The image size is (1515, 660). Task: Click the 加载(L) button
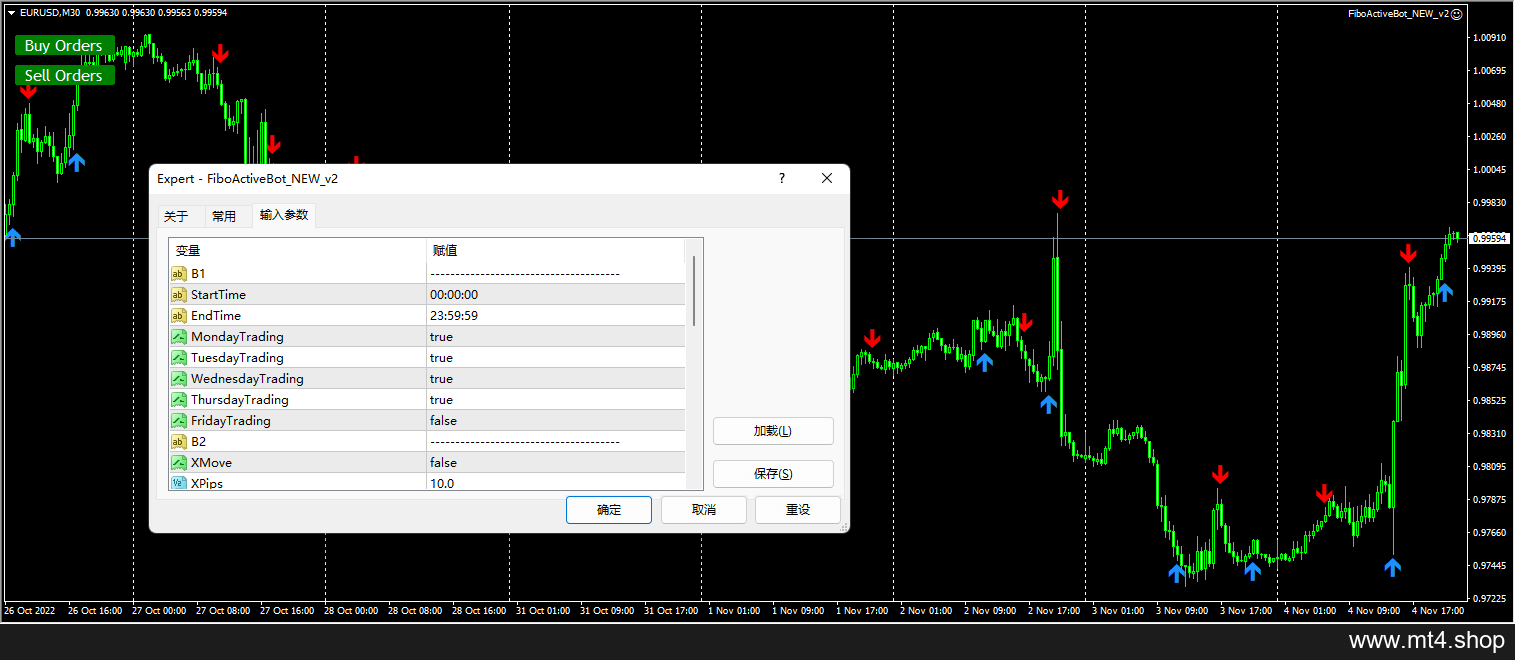[x=773, y=431]
